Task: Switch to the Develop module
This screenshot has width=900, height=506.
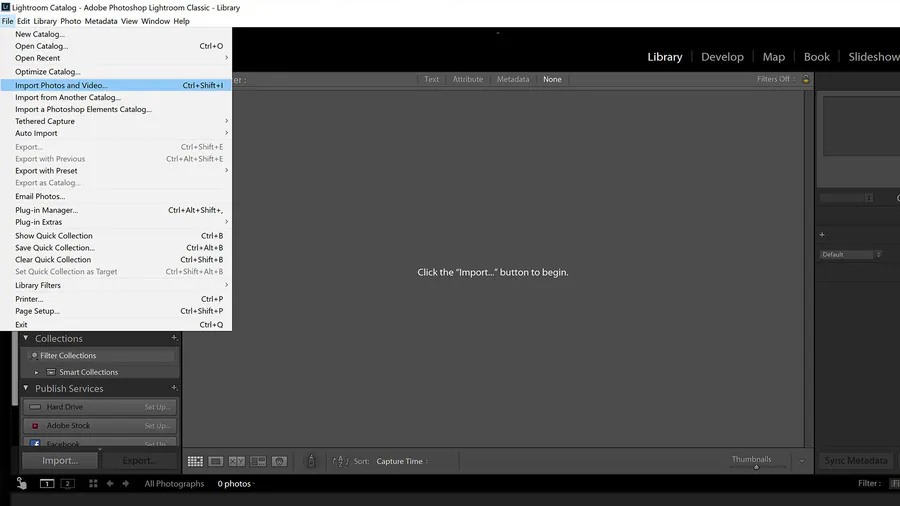Action: pyautogui.click(x=722, y=57)
